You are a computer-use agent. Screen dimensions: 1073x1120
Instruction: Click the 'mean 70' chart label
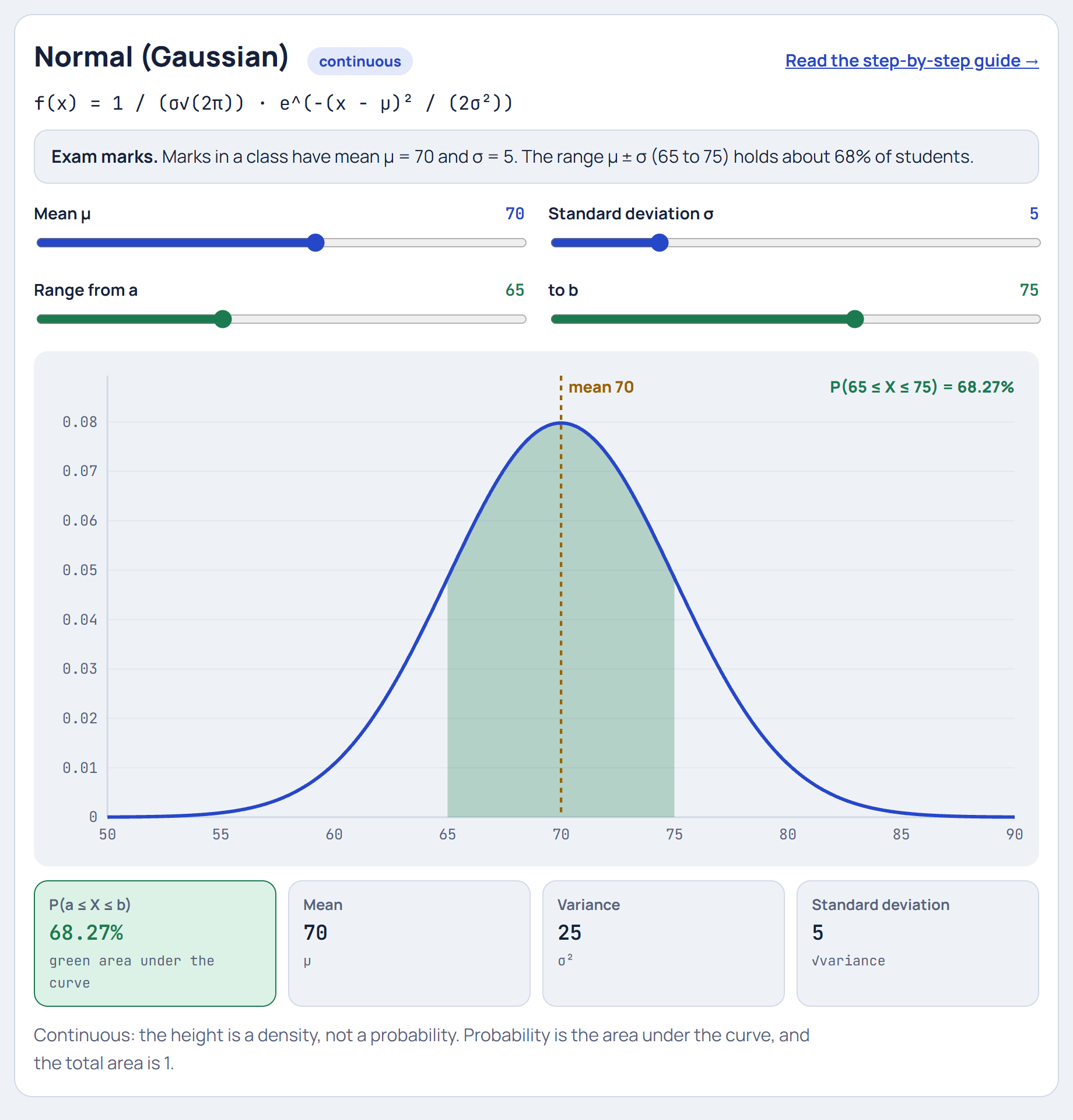tap(601, 387)
